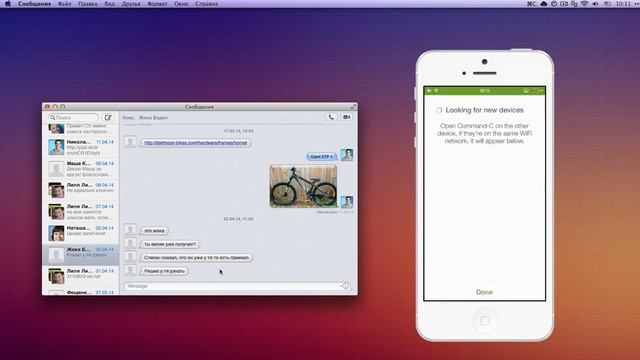Open the cloud icon in the menu bar

coord(544,4)
